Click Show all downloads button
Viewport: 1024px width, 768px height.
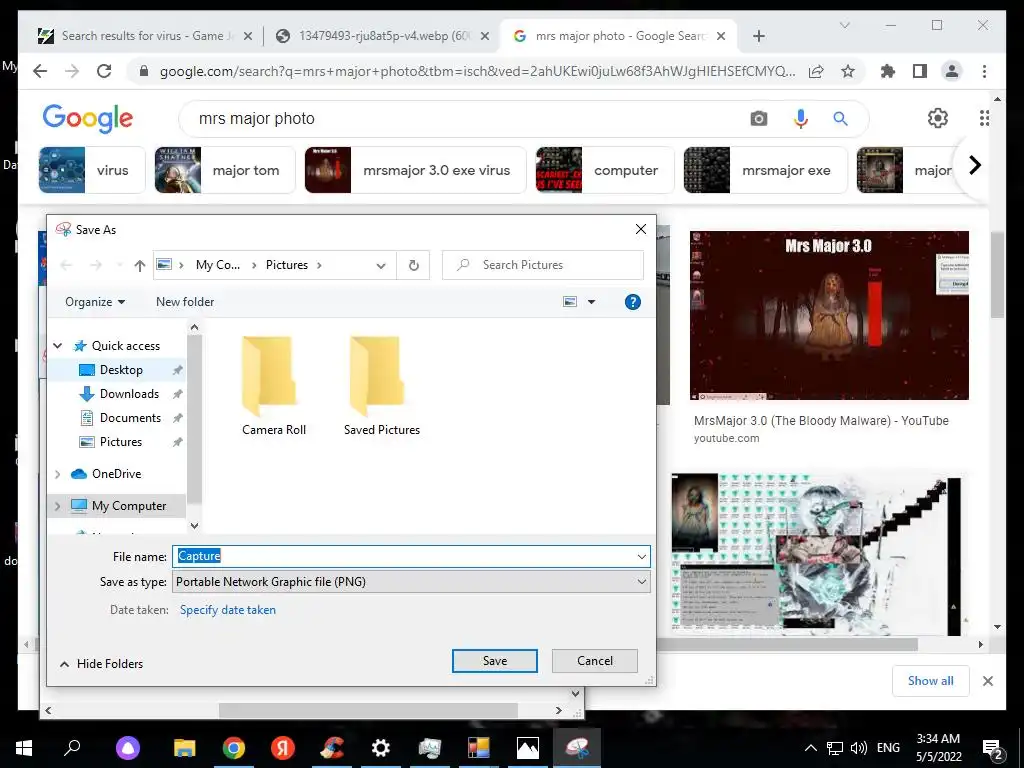pos(930,680)
